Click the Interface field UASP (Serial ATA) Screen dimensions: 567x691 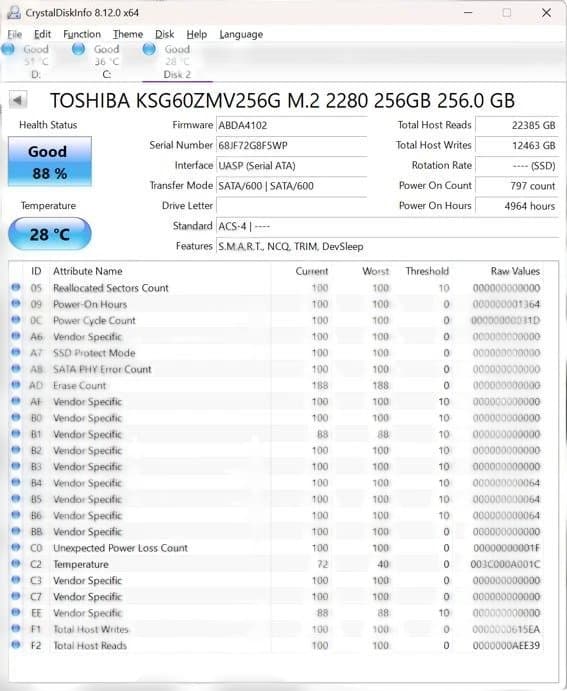292,166
